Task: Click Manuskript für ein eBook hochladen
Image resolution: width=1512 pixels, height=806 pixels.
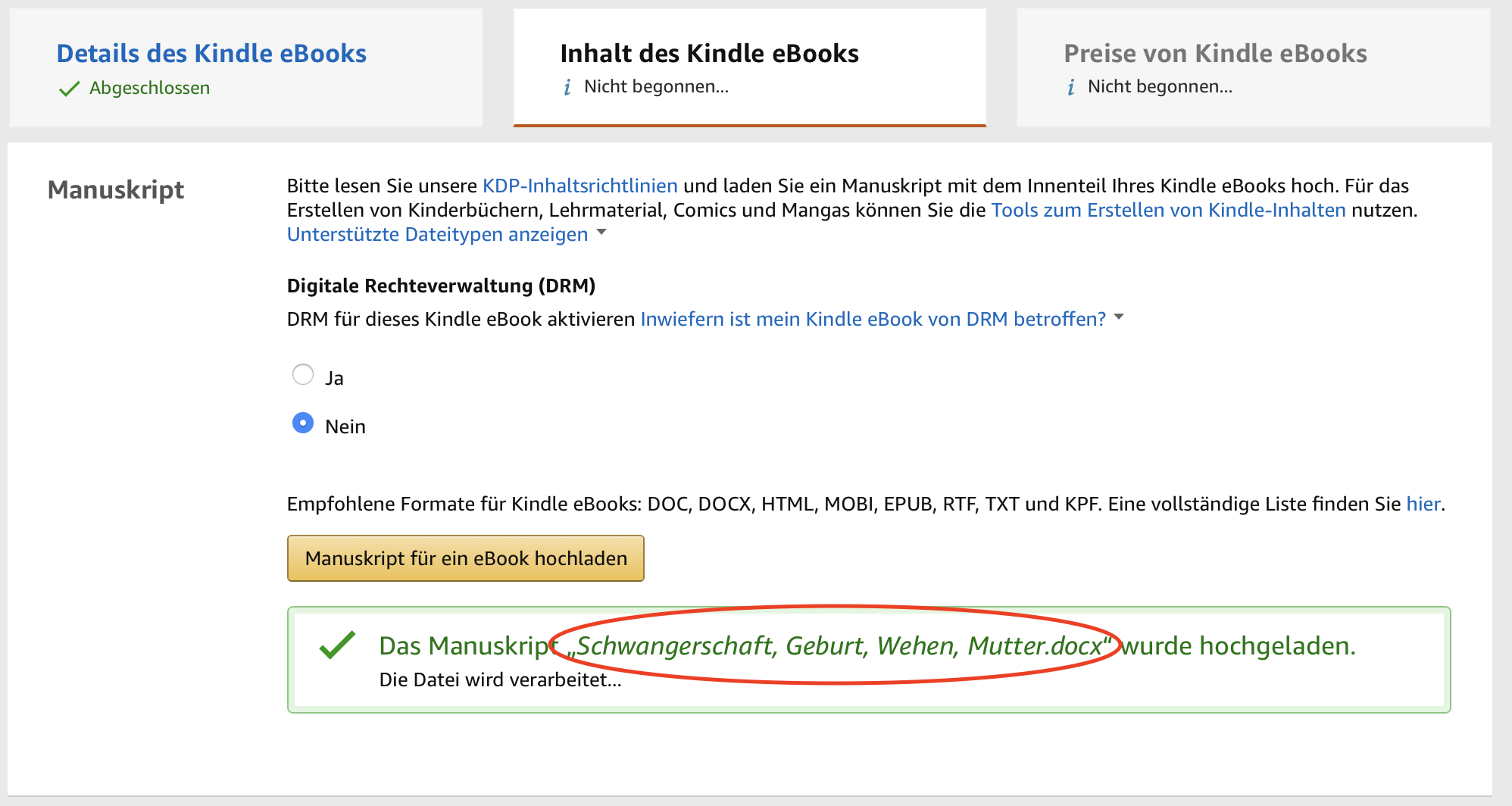Action: pos(464,558)
